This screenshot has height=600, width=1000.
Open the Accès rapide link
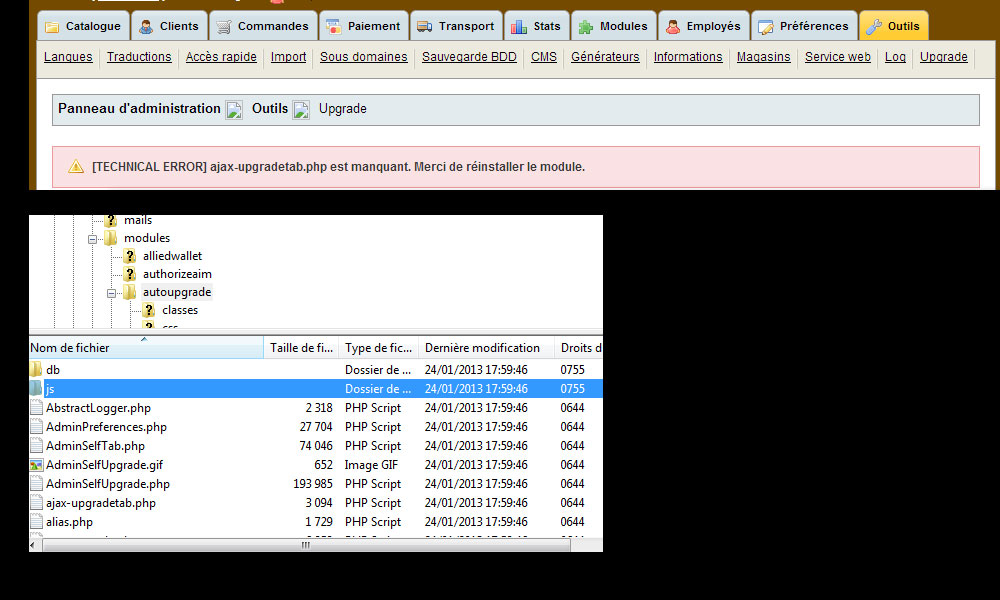pyautogui.click(x=221, y=57)
